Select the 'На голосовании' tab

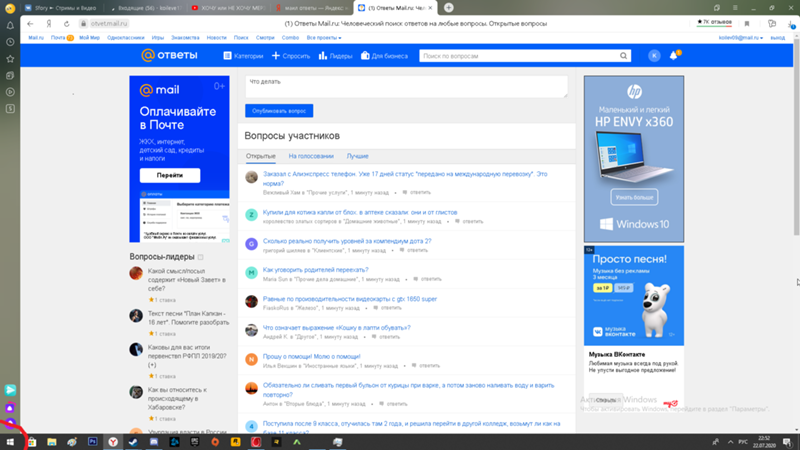pos(311,156)
